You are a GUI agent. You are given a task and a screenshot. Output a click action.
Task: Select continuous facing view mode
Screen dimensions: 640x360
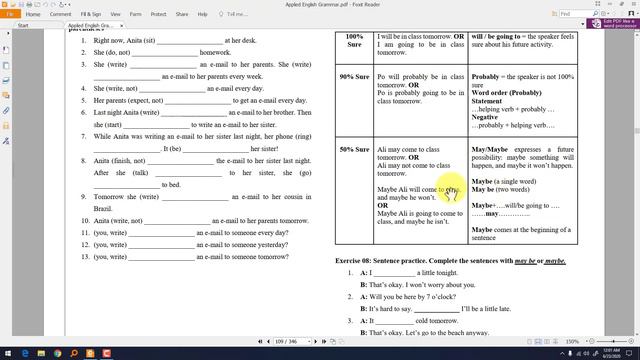coord(556,341)
